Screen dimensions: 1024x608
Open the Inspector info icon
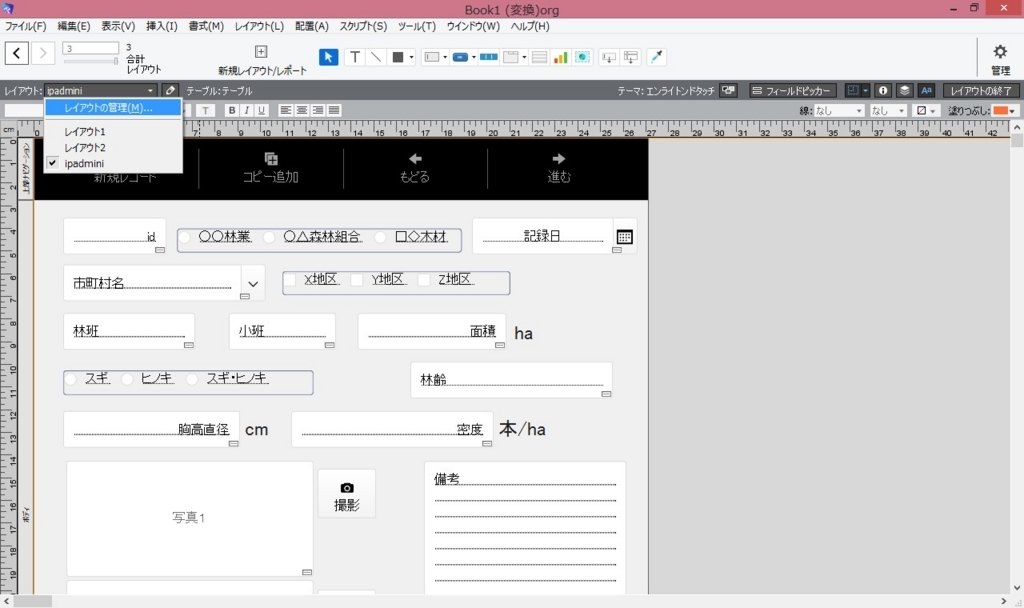click(x=883, y=91)
